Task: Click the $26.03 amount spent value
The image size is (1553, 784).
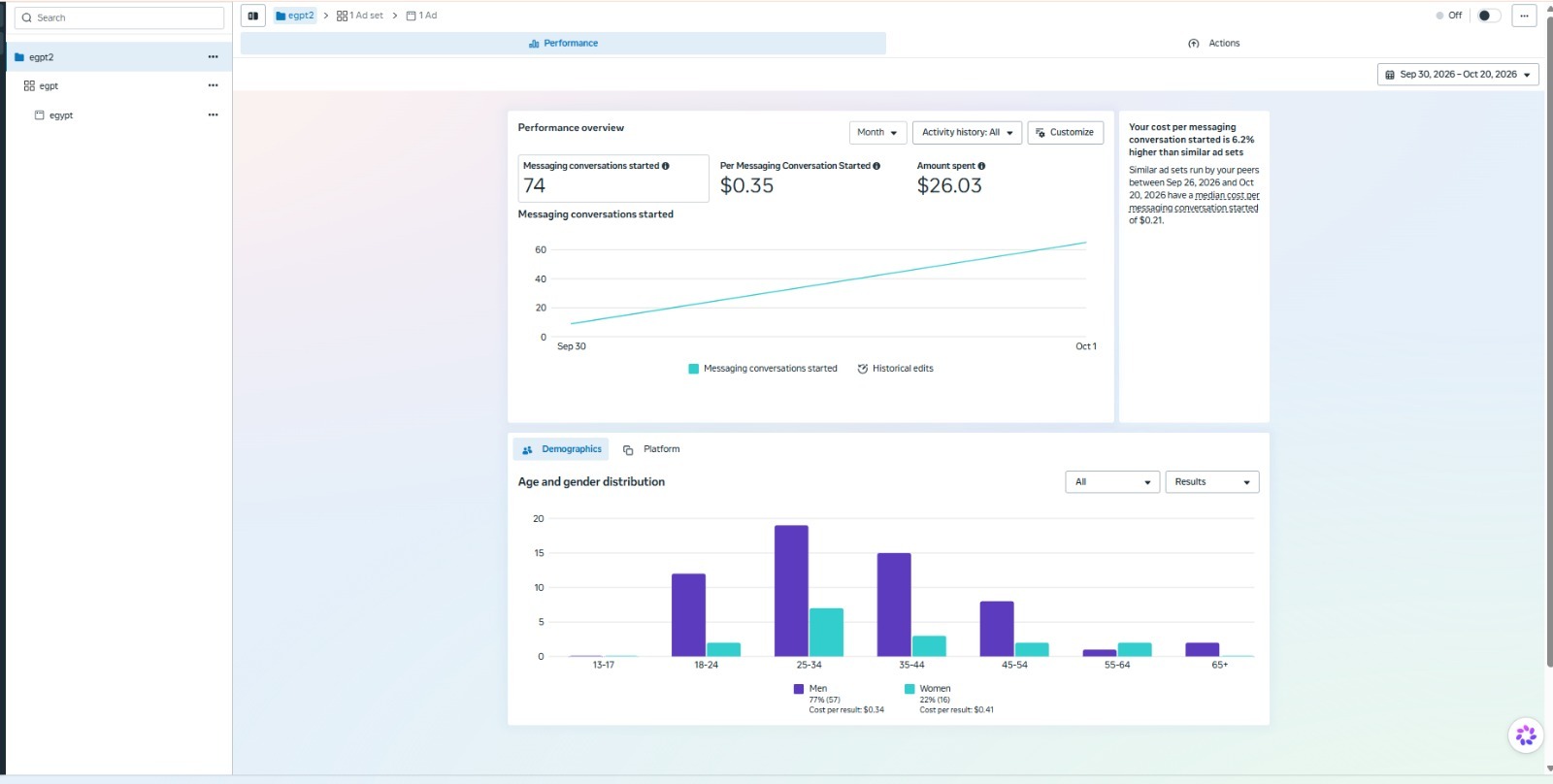Action: pyautogui.click(x=949, y=186)
